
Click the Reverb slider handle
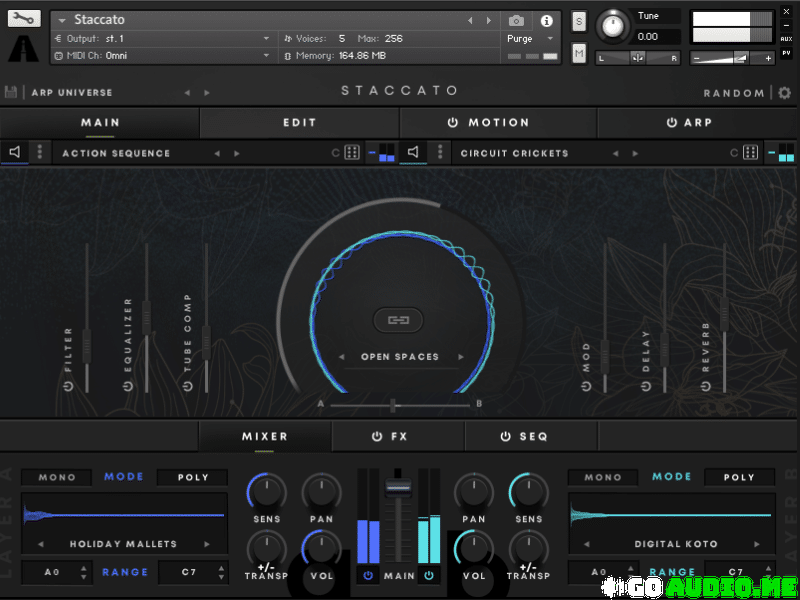pos(724,314)
